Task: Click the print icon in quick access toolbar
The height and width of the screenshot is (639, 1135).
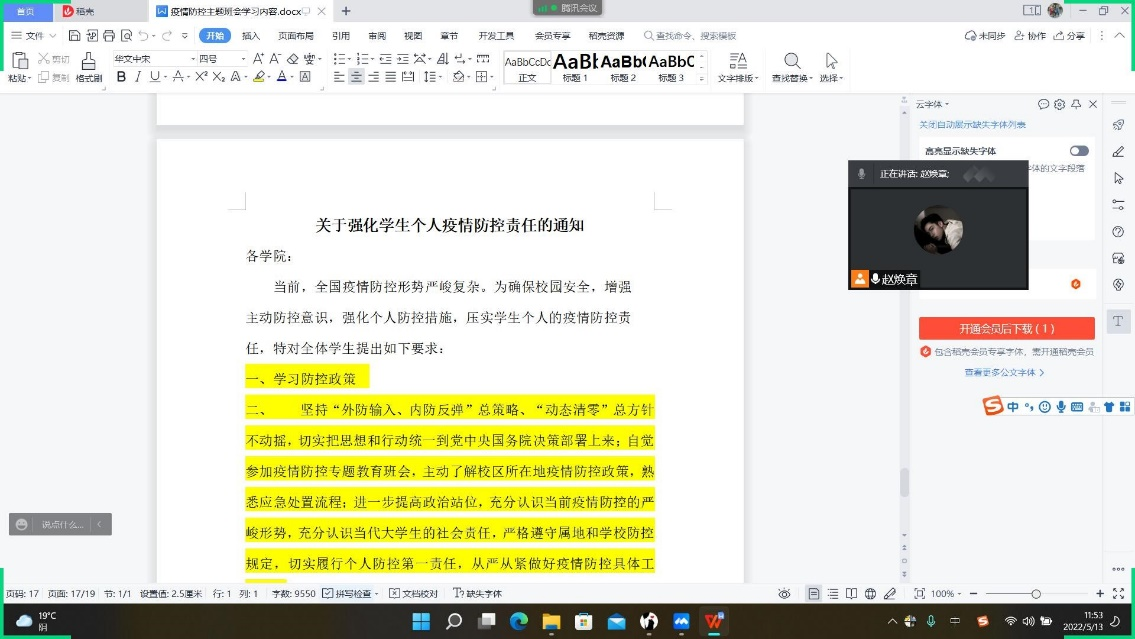Action: click(x=109, y=36)
